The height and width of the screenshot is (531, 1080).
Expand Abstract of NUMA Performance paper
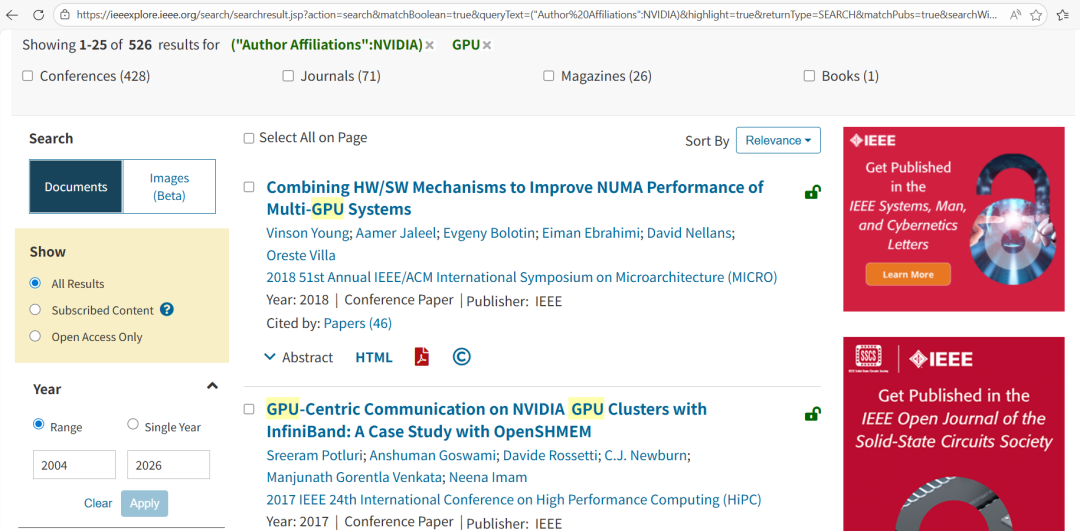point(299,357)
